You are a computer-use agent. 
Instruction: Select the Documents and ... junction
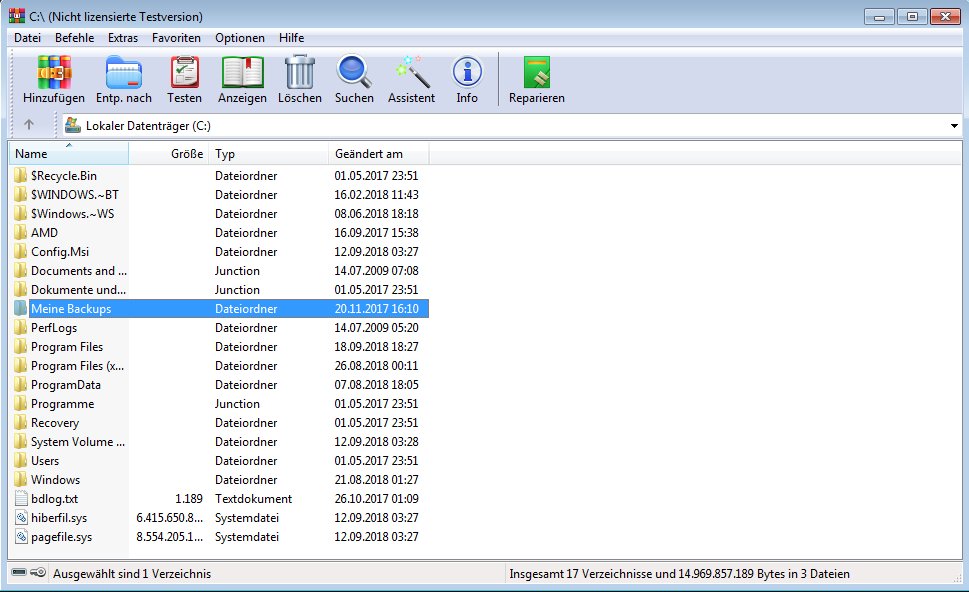pos(78,271)
